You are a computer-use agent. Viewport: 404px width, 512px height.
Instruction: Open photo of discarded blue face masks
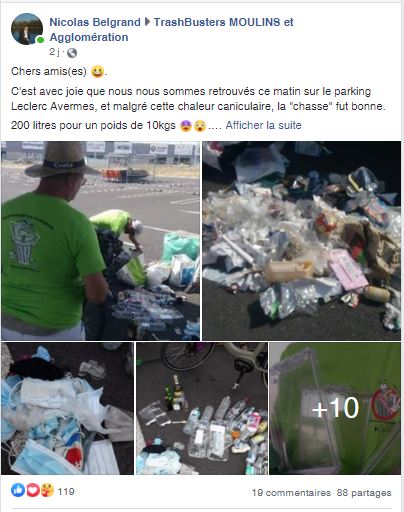click(x=67, y=408)
